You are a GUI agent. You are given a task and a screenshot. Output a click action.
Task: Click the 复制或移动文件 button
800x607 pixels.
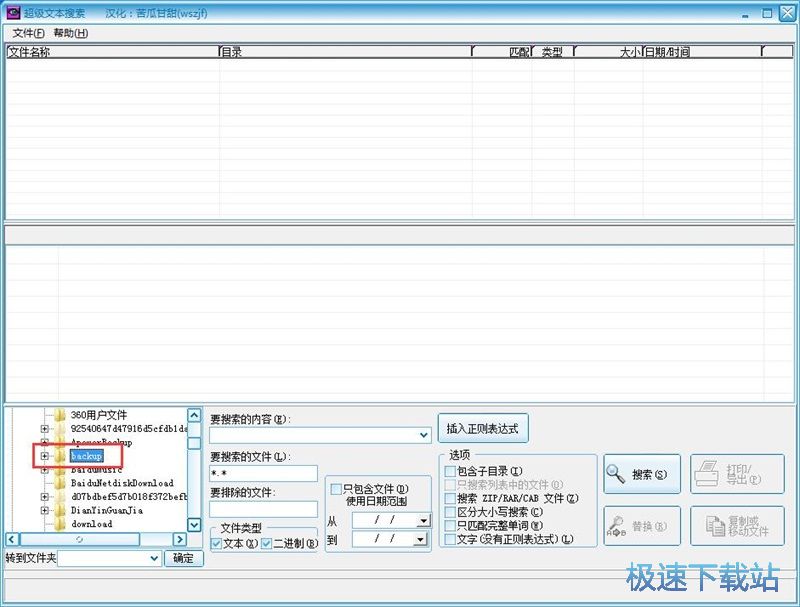737,526
